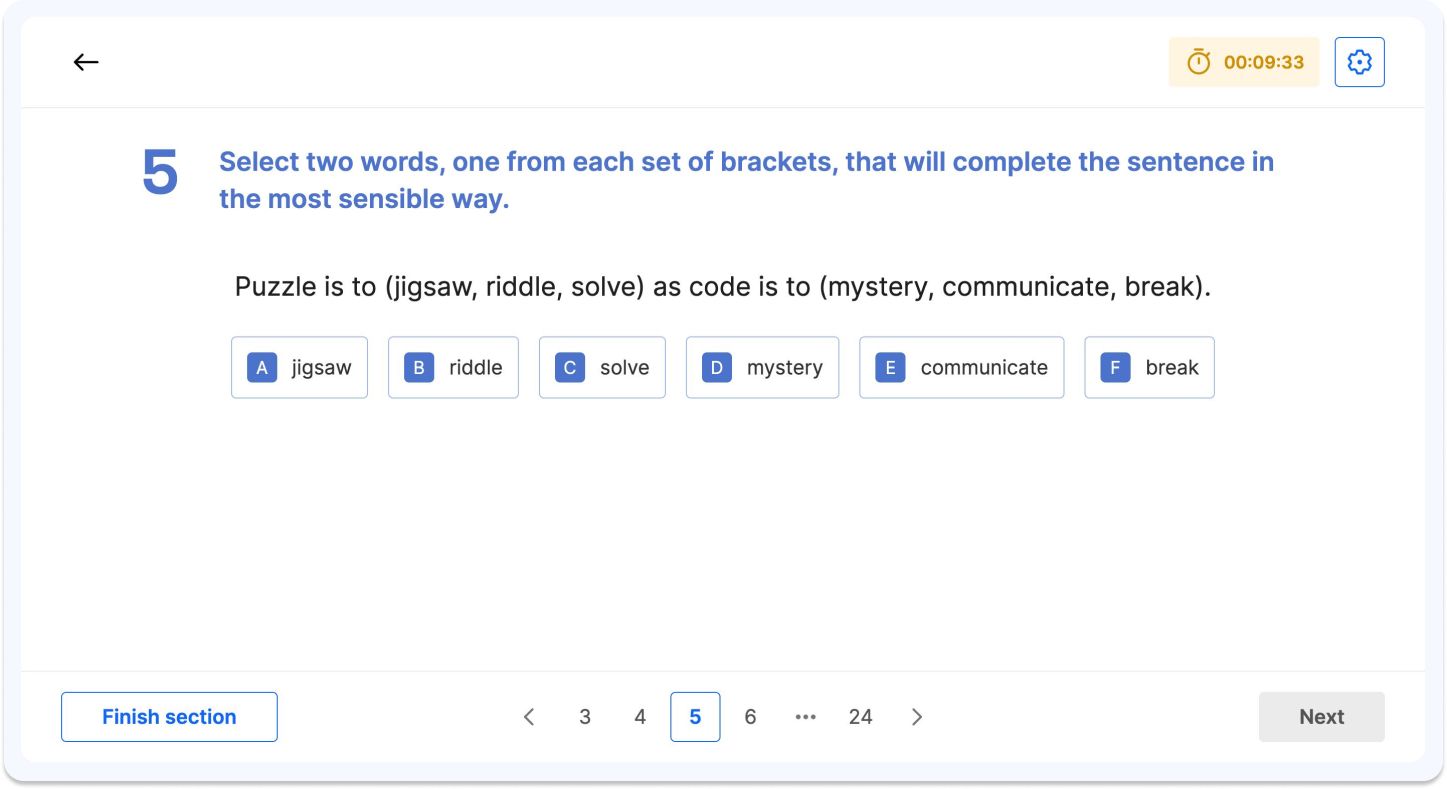The width and height of the screenshot is (1447, 789).
Task: Choose the 'mystery' answer choice
Action: coord(762,367)
